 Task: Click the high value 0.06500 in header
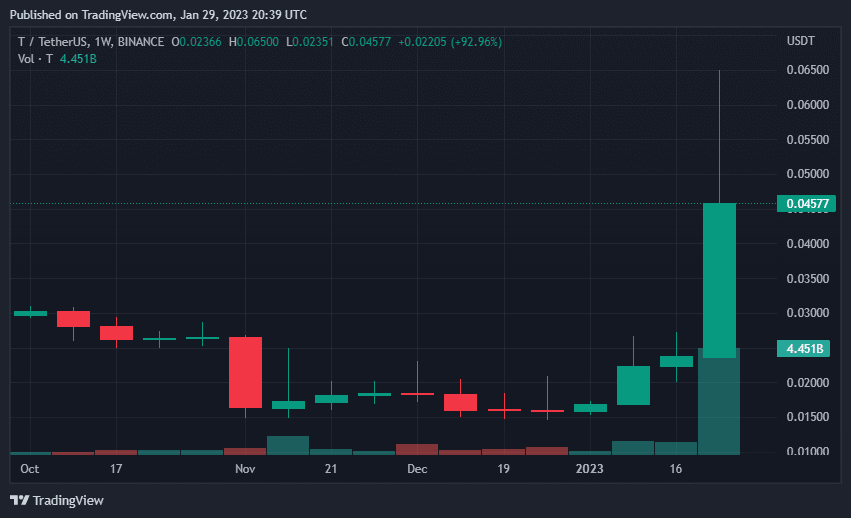click(258, 42)
